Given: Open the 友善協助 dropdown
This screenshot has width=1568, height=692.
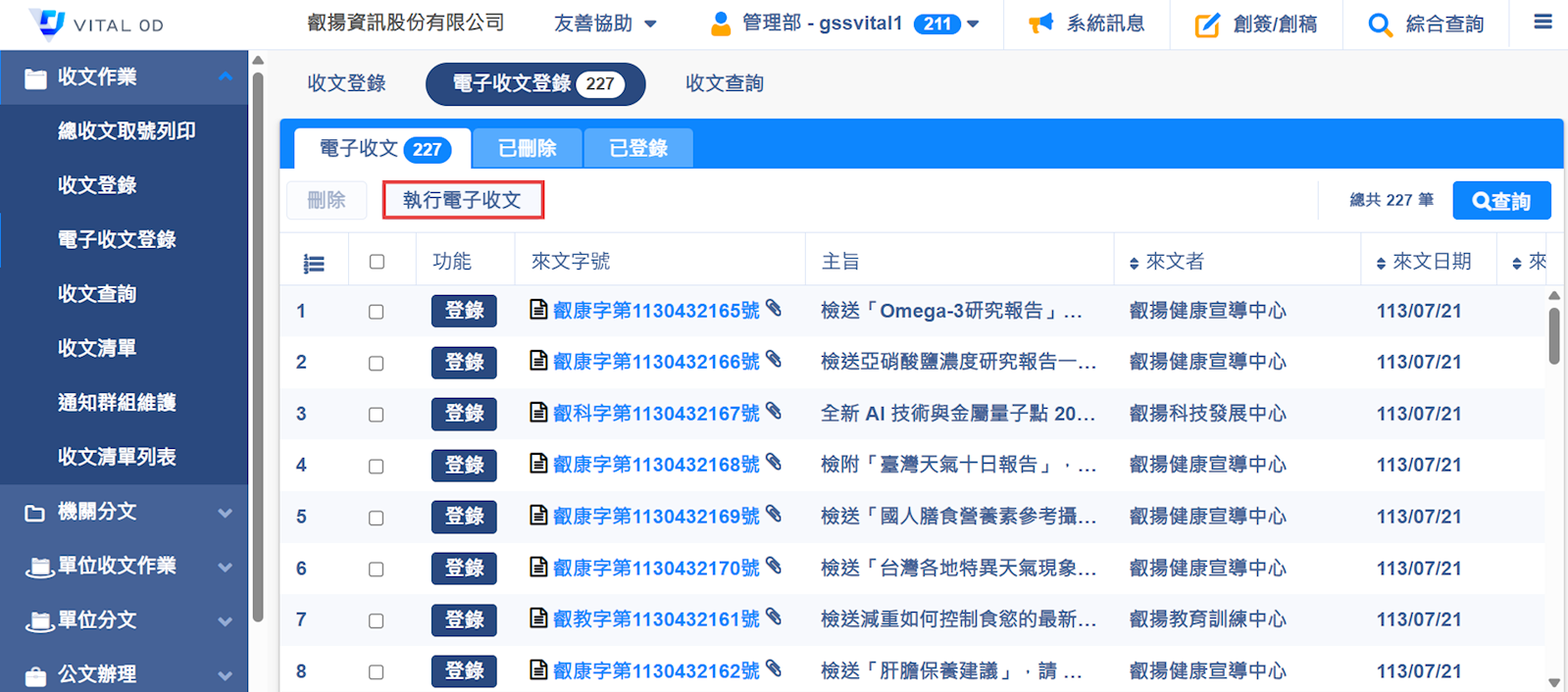Looking at the screenshot, I should pyautogui.click(x=605, y=24).
